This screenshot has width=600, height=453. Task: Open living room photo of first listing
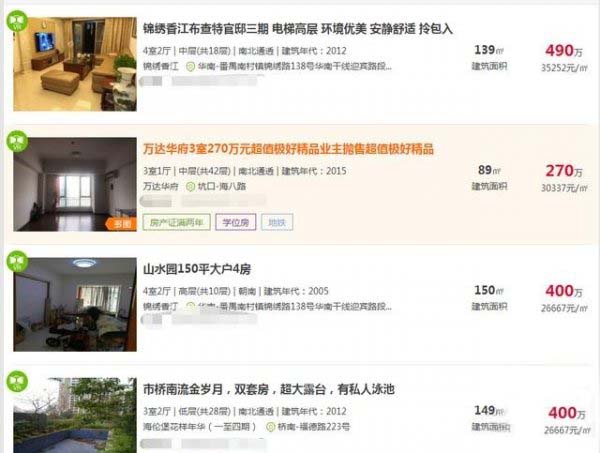coord(75,64)
